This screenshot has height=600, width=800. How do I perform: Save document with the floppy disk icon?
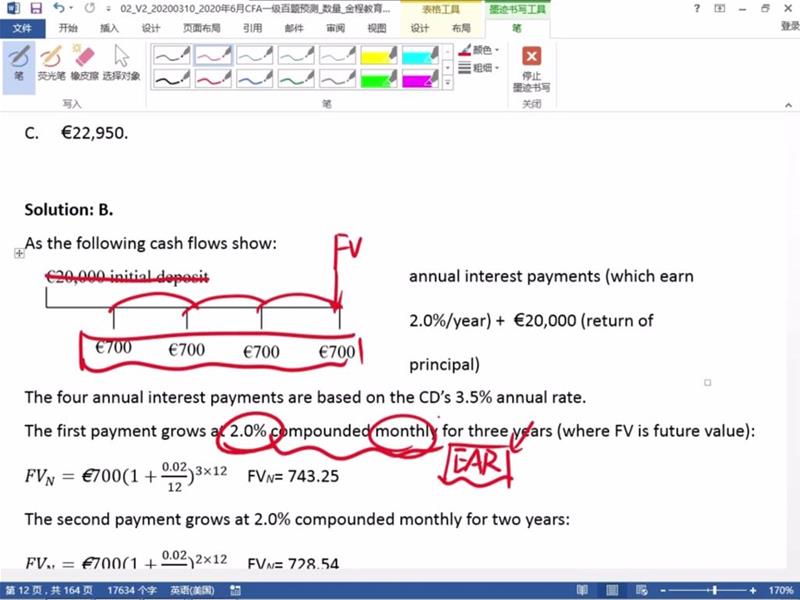36,8
